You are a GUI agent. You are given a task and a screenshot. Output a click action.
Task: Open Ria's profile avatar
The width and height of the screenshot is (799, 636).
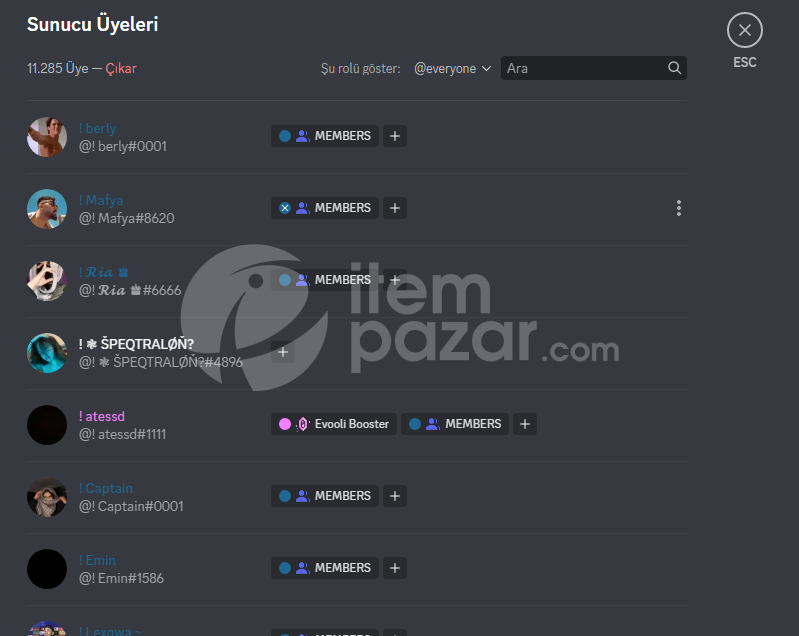click(x=47, y=281)
